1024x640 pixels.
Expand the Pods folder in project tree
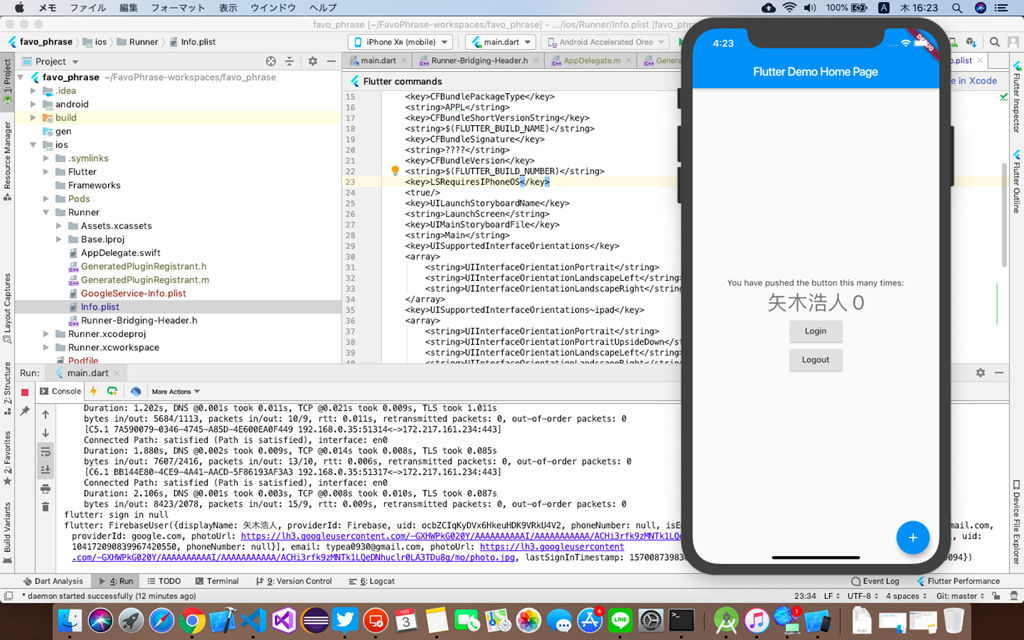46,199
